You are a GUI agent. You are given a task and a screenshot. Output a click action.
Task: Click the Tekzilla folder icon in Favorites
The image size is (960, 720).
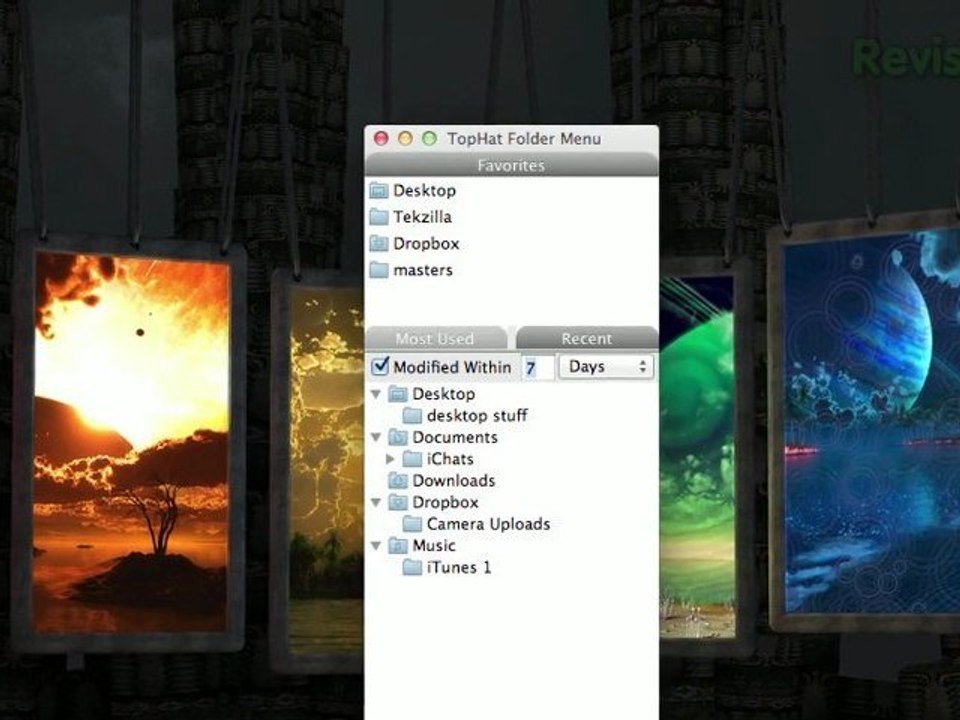coord(379,217)
